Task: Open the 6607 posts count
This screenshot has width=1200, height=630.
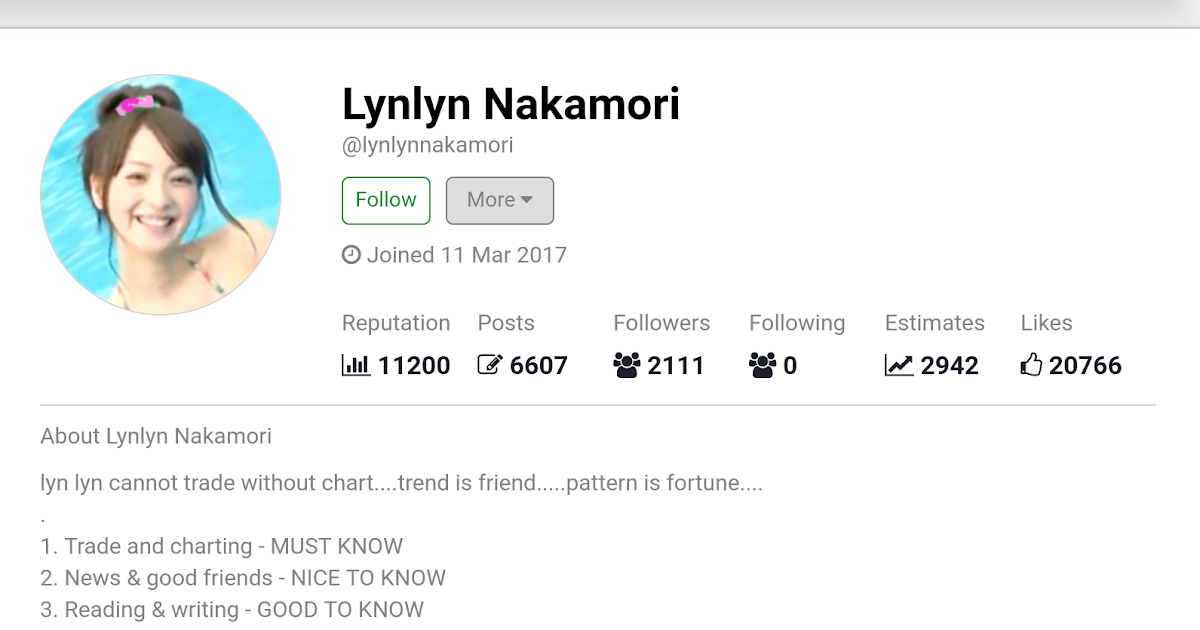Action: (x=539, y=366)
